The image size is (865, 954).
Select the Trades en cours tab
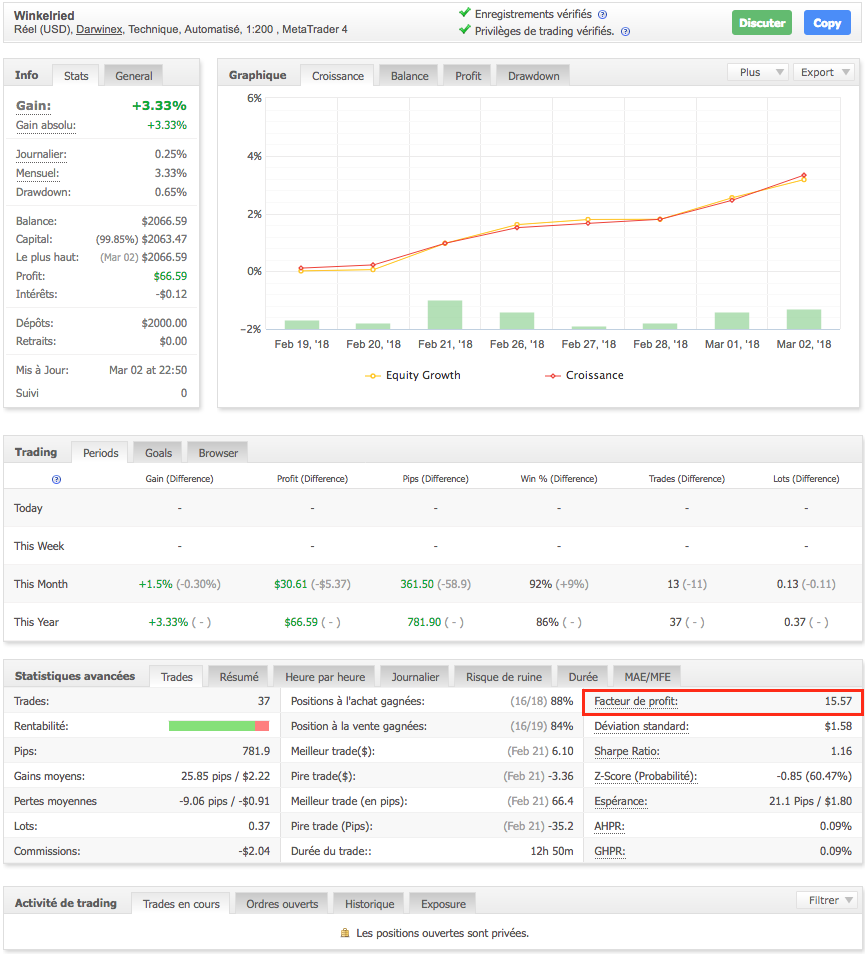[x=181, y=904]
